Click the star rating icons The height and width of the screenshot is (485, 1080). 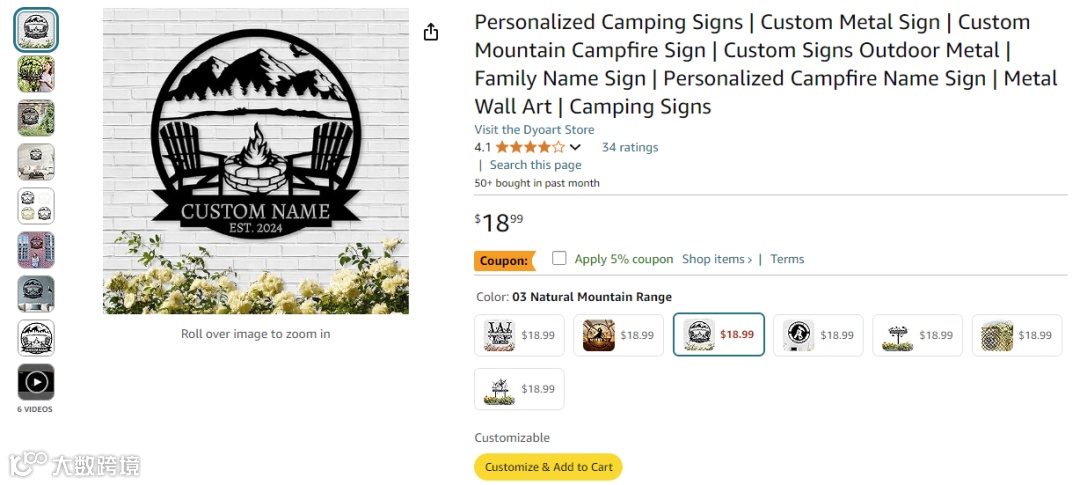[x=529, y=147]
